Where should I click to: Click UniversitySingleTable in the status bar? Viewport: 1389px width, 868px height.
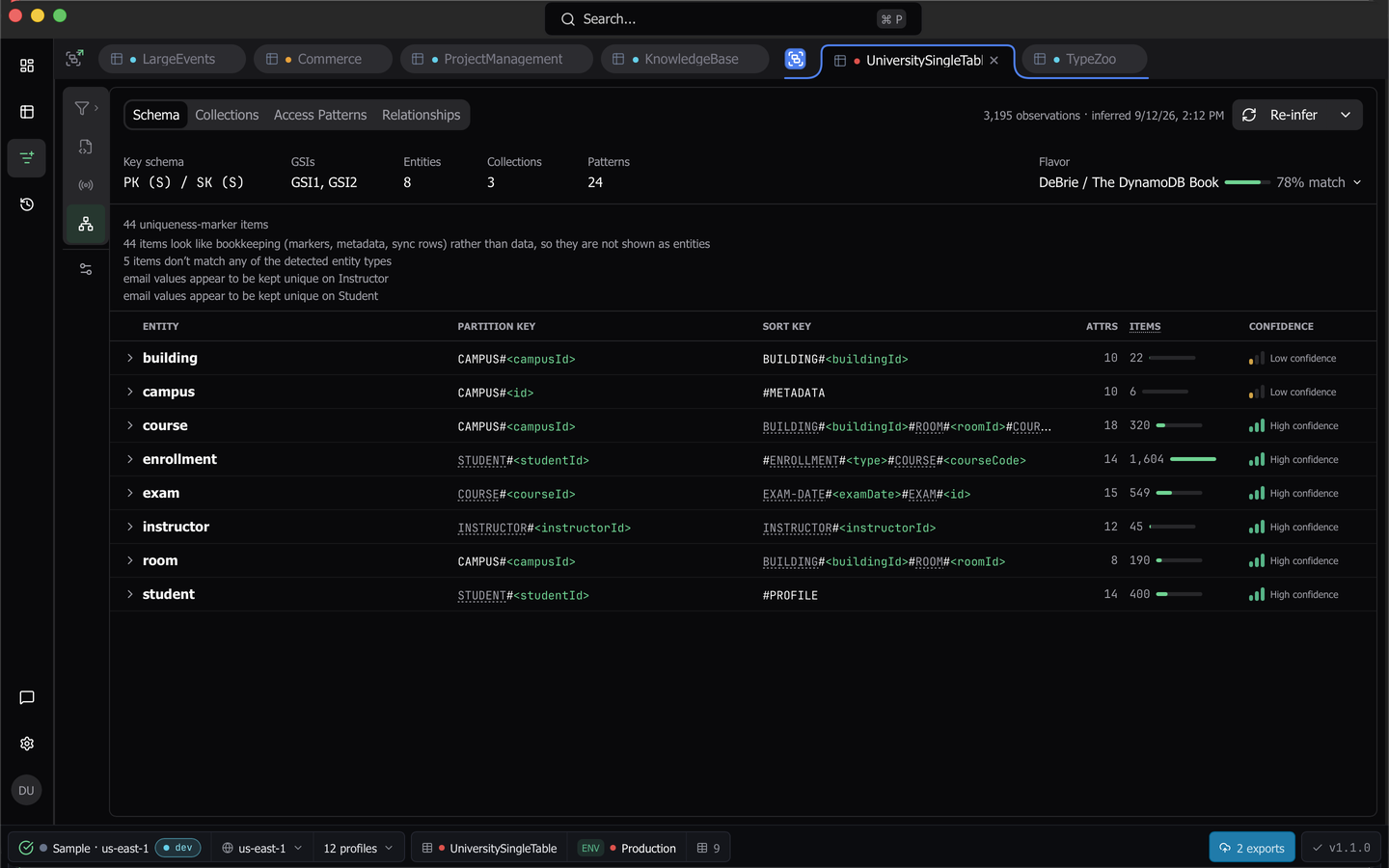click(x=503, y=849)
